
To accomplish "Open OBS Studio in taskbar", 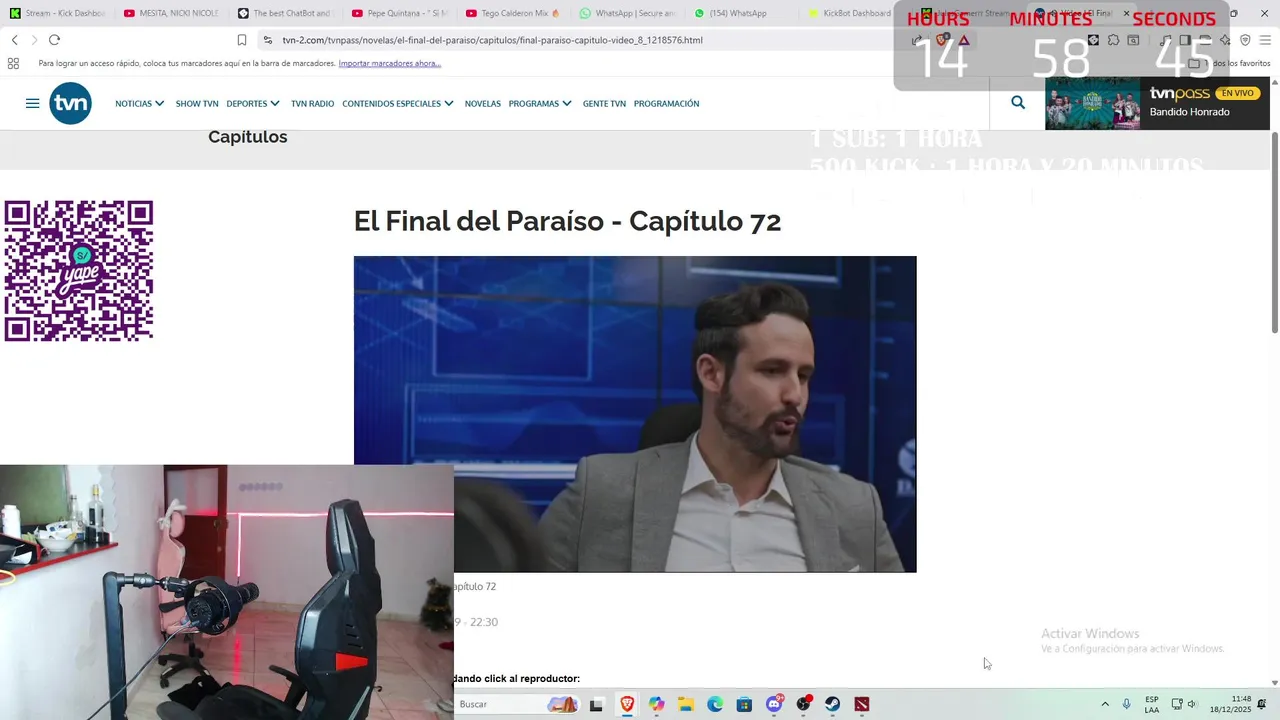I will click(x=803, y=704).
